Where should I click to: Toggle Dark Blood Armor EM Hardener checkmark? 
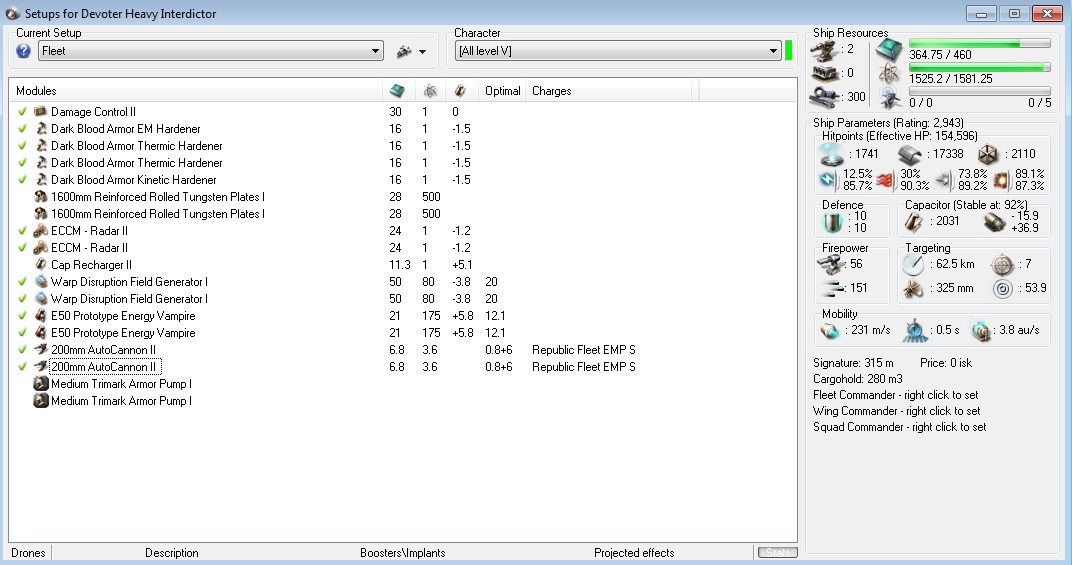tap(23, 129)
